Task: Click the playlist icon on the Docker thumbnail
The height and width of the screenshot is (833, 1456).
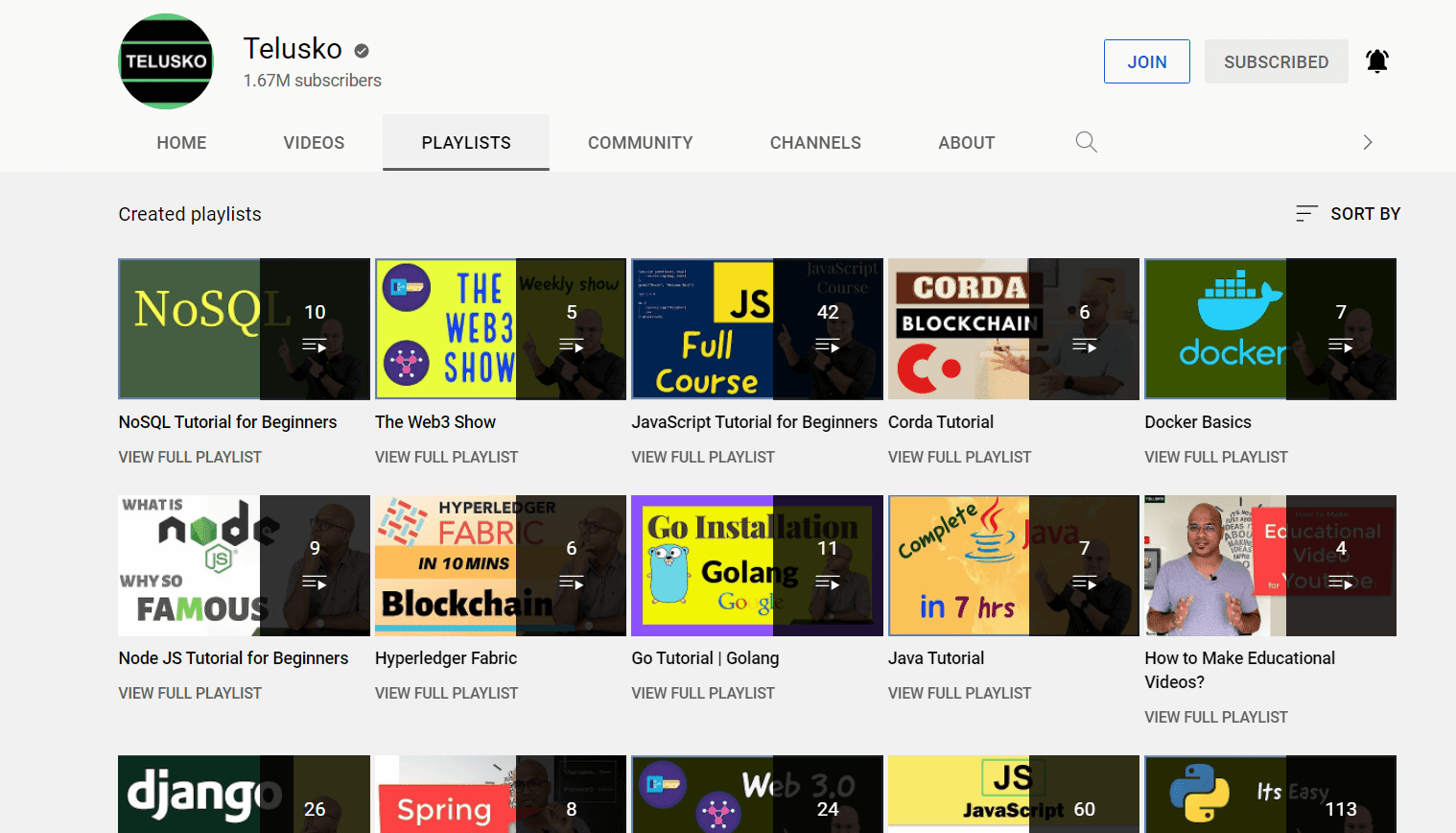Action: [1341, 345]
